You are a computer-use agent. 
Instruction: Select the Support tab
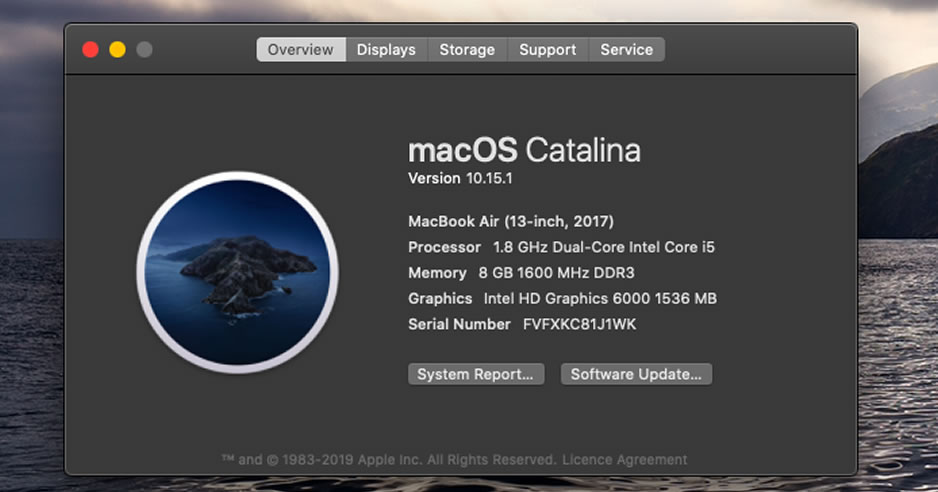coord(548,50)
